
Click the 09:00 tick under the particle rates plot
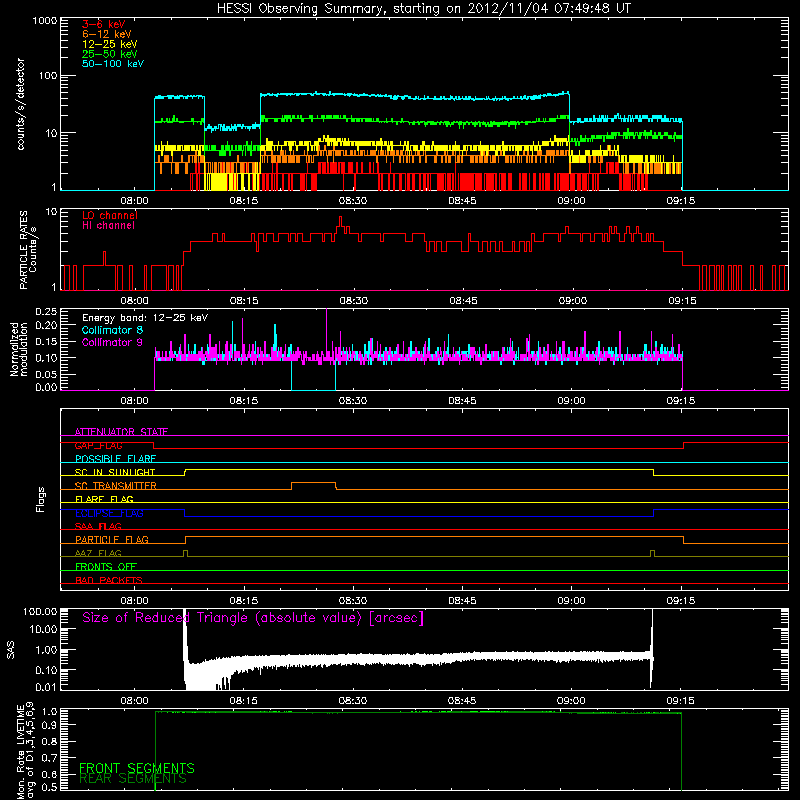[572, 301]
